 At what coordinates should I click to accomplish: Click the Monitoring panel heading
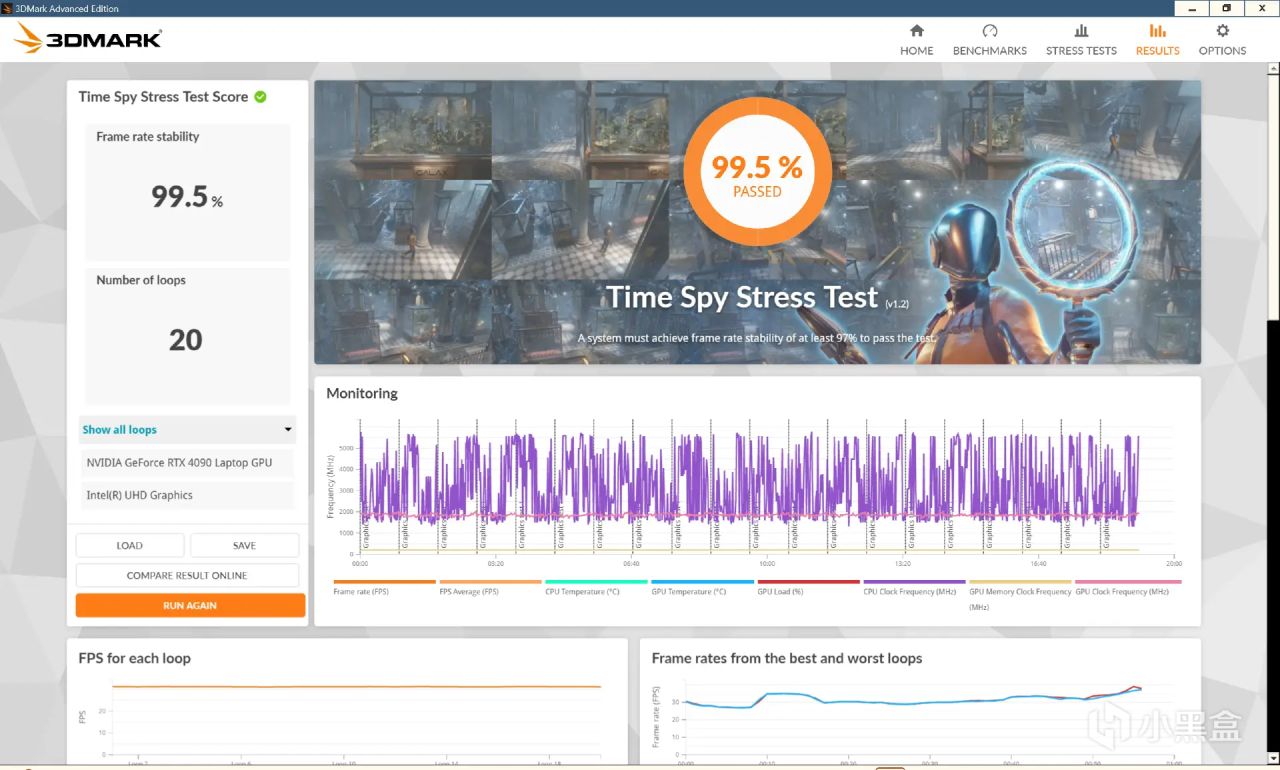pyautogui.click(x=362, y=393)
